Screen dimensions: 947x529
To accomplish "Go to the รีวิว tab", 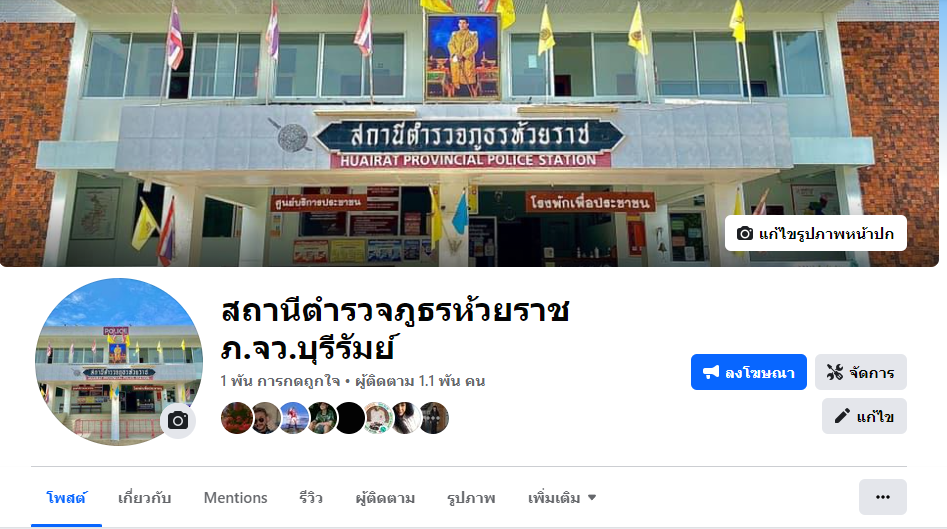I will click(311, 498).
